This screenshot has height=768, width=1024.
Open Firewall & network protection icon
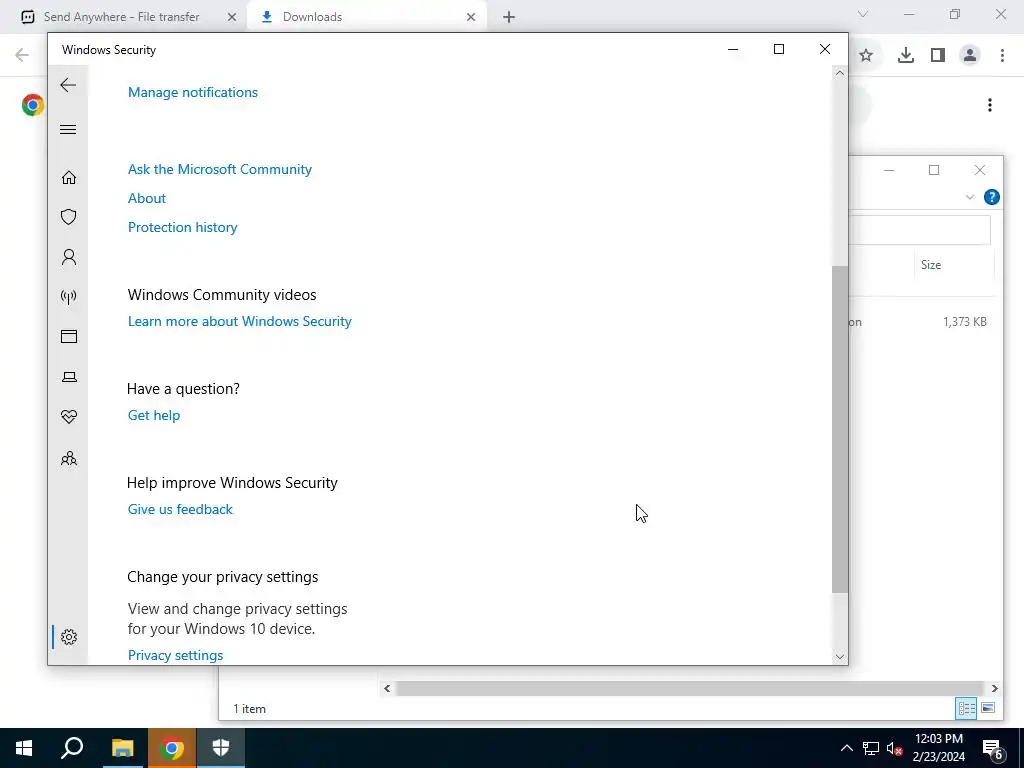[69, 297]
